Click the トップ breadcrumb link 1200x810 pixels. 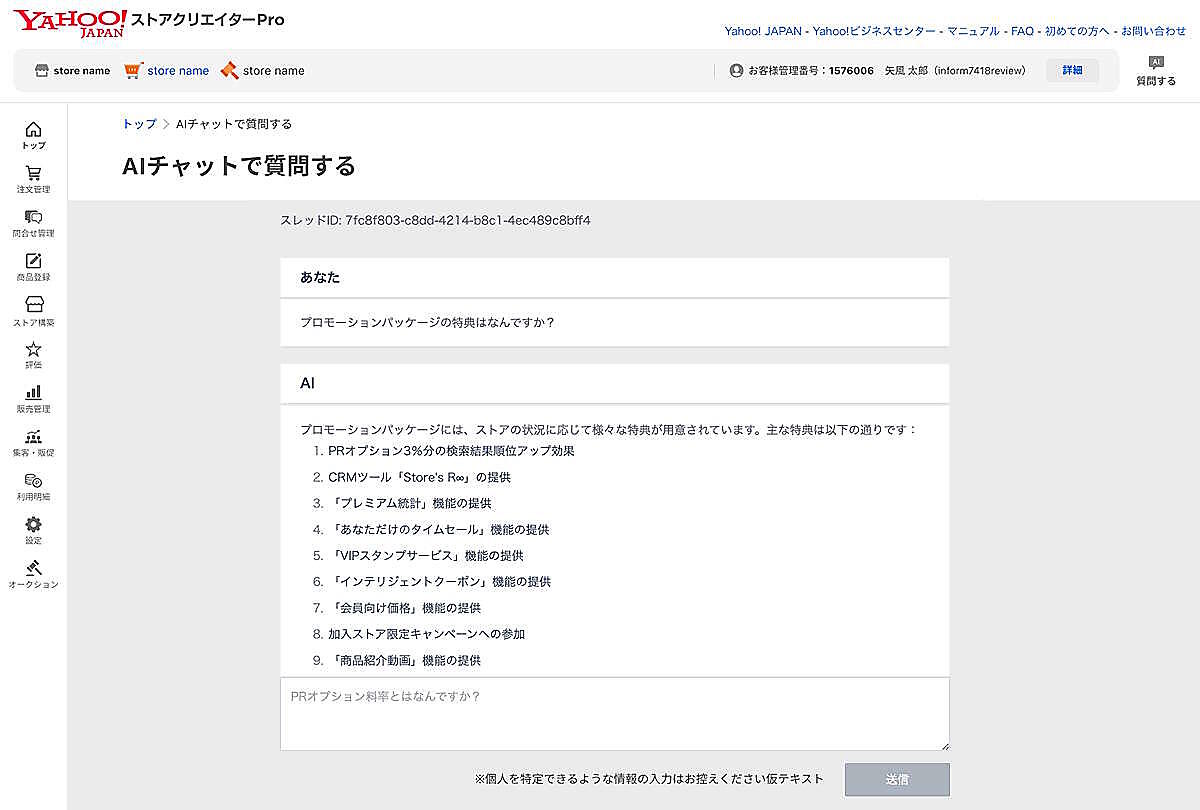tap(139, 124)
